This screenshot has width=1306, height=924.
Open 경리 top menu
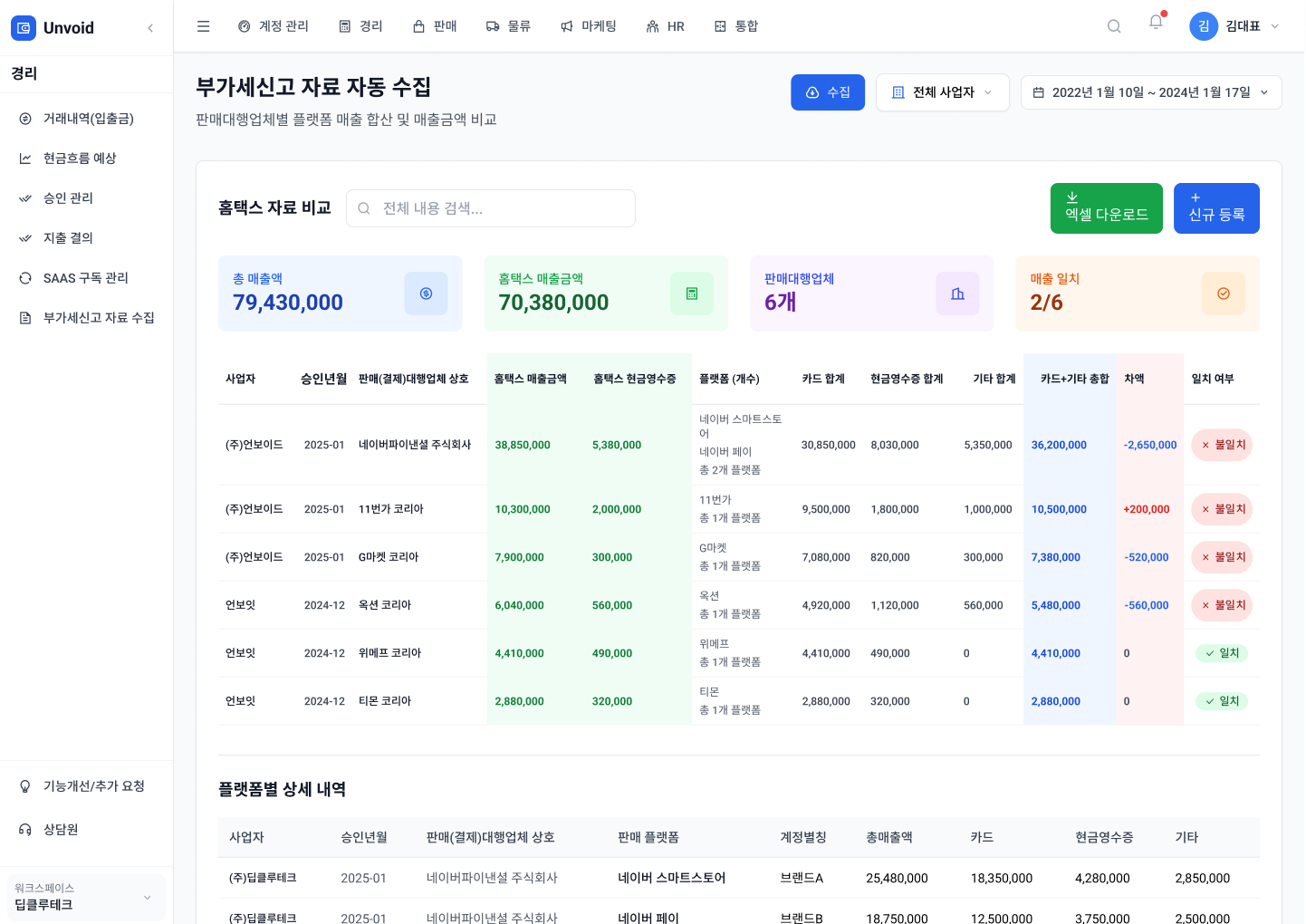point(360,26)
